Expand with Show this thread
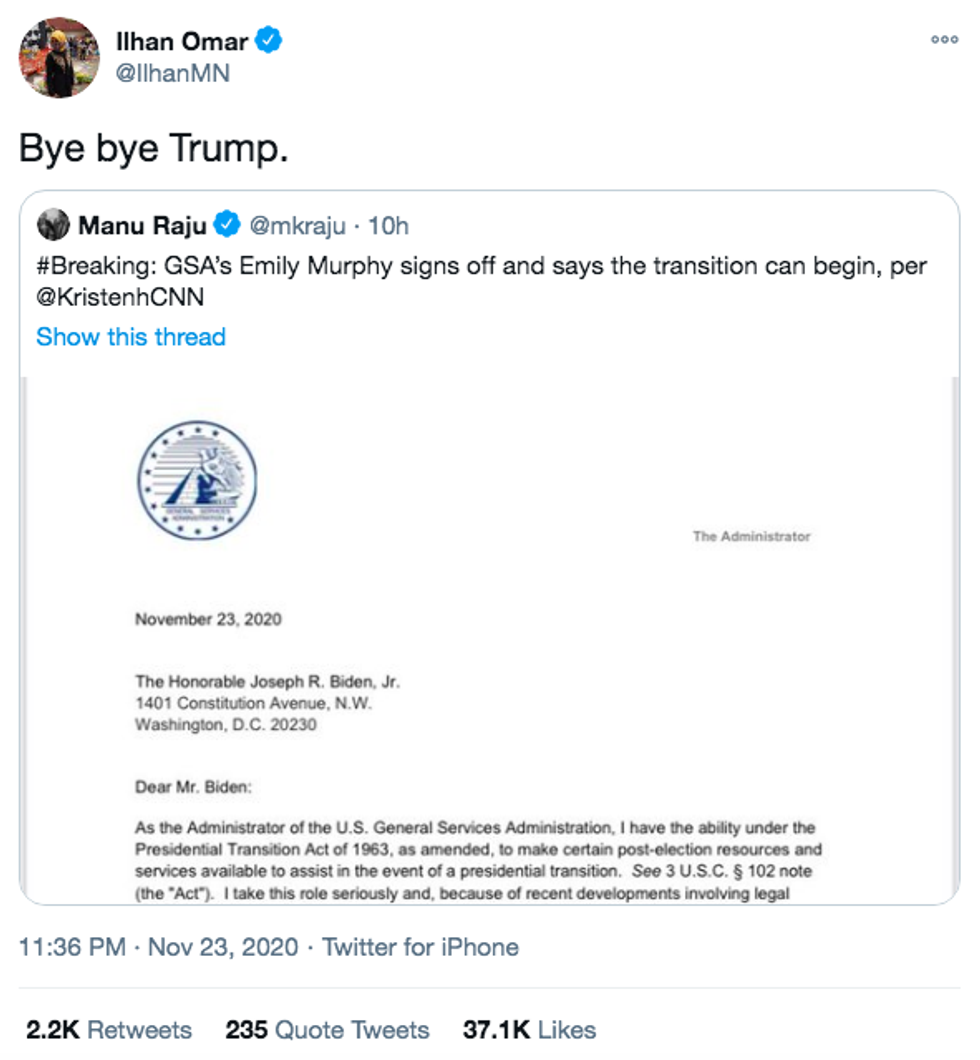This screenshot has width=980, height=1060. tap(131, 337)
